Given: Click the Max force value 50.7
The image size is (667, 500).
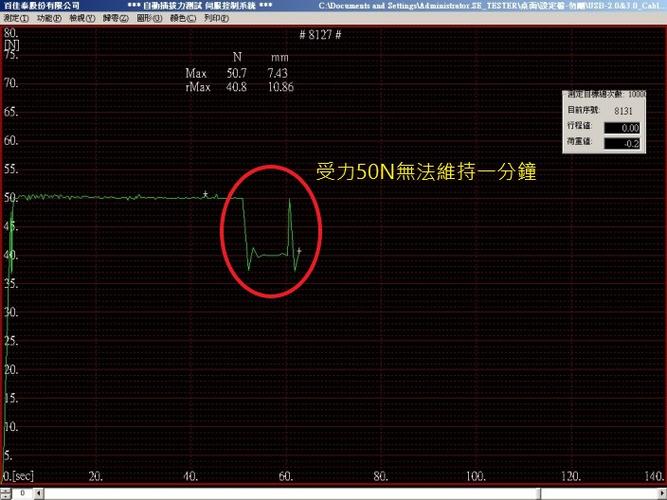Looking at the screenshot, I should (x=237, y=73).
